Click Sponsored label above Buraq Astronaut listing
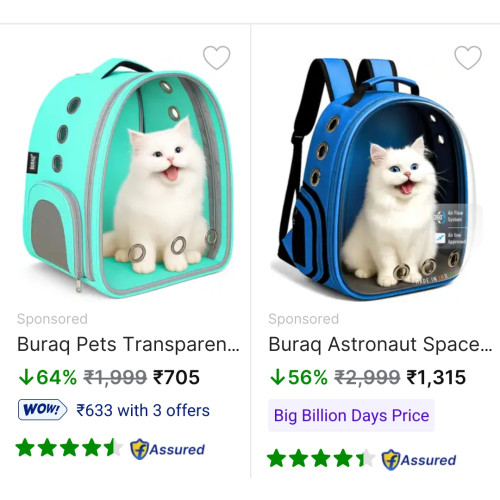500x500 pixels. (x=304, y=319)
